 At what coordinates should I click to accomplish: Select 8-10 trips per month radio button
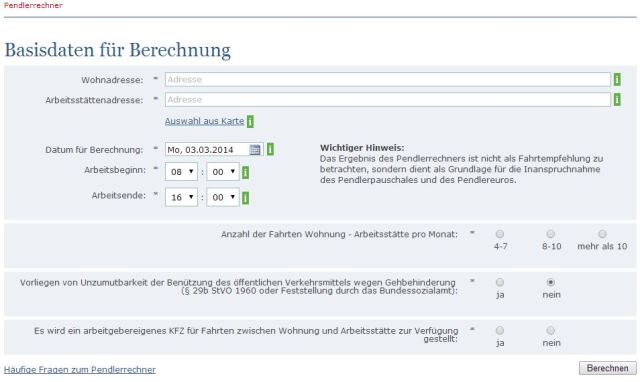tap(551, 234)
